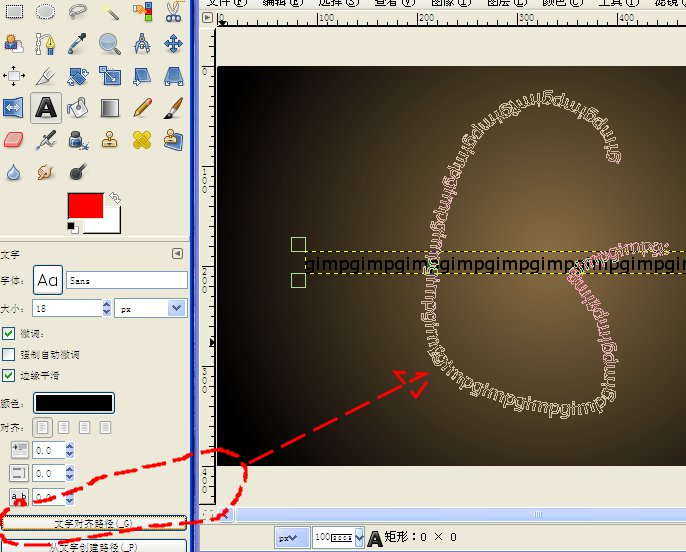Select the Fuzzy Select magic wand

[110, 11]
